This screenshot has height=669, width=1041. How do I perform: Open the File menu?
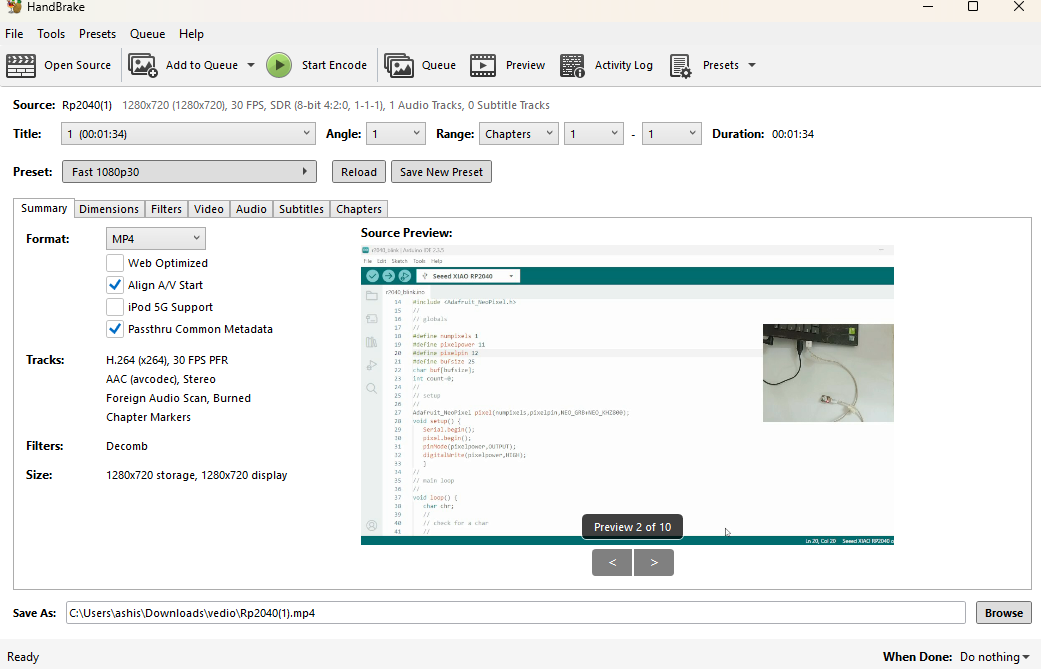(x=14, y=34)
